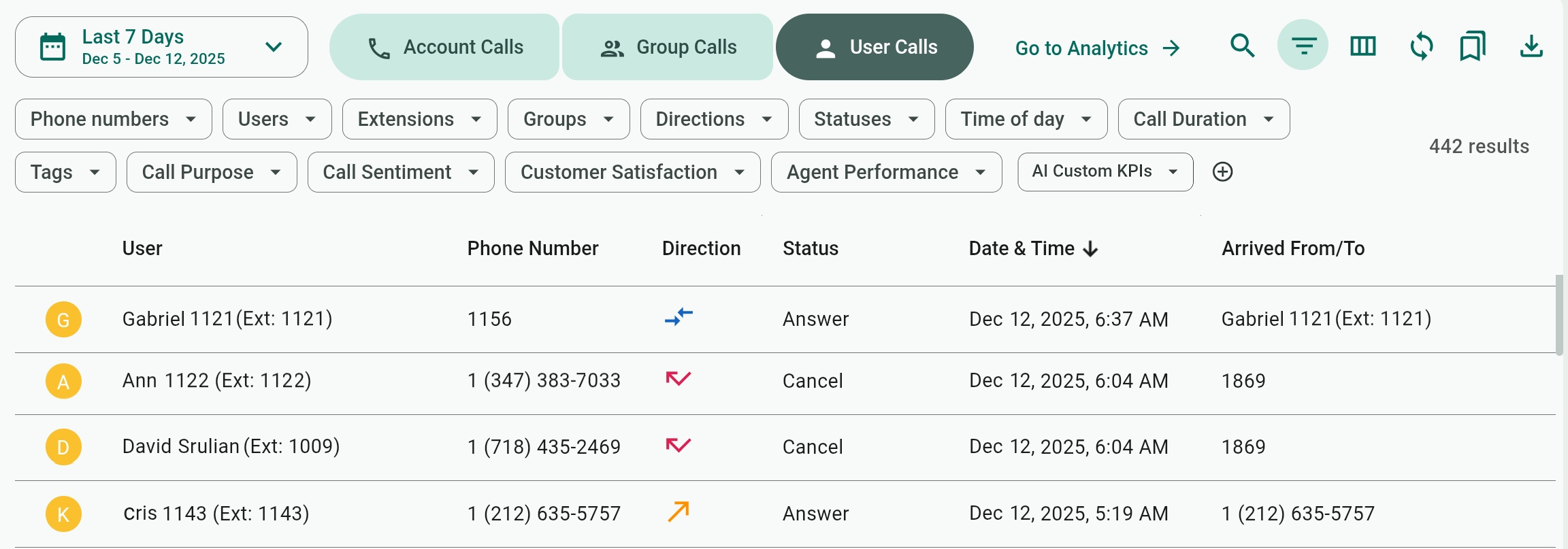The image size is (1568, 549).
Task: Click the refresh sync icon
Action: [x=1422, y=46]
